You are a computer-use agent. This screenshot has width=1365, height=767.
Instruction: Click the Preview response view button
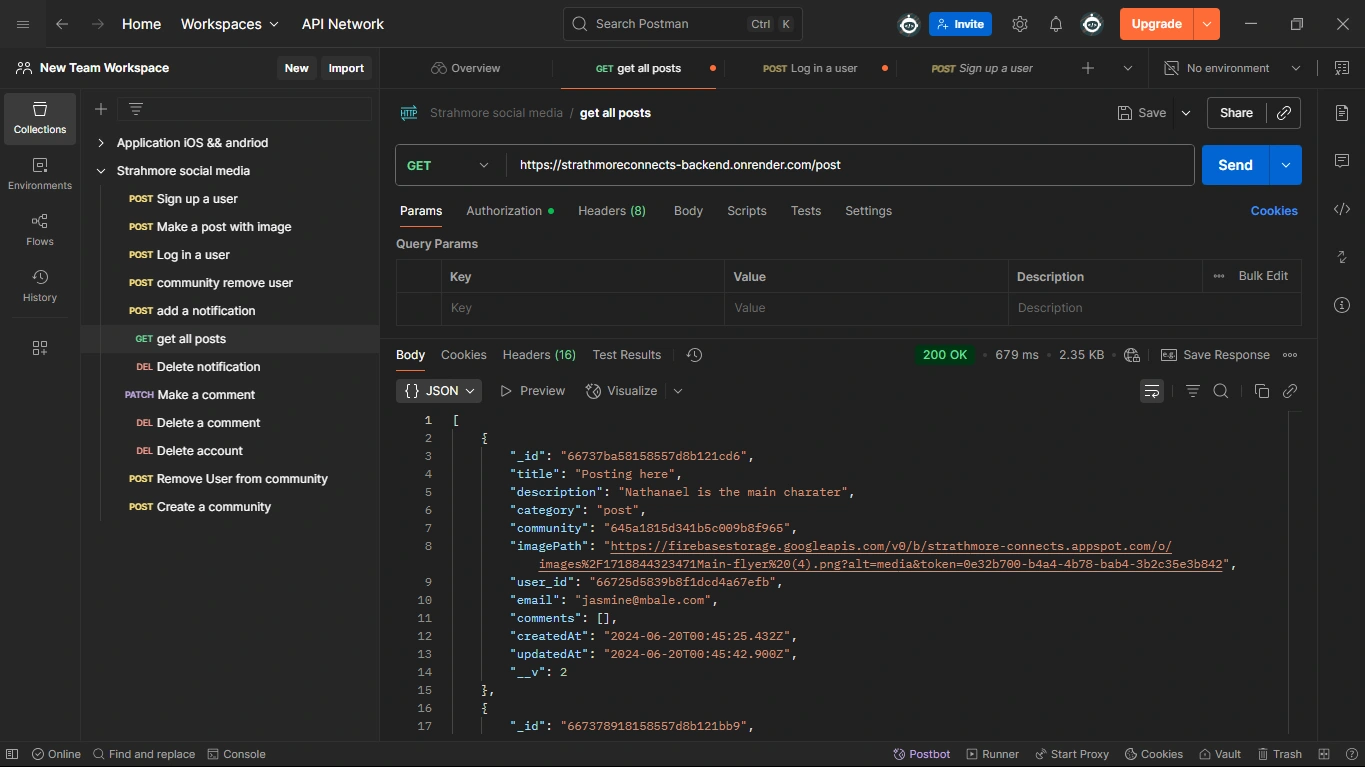533,391
